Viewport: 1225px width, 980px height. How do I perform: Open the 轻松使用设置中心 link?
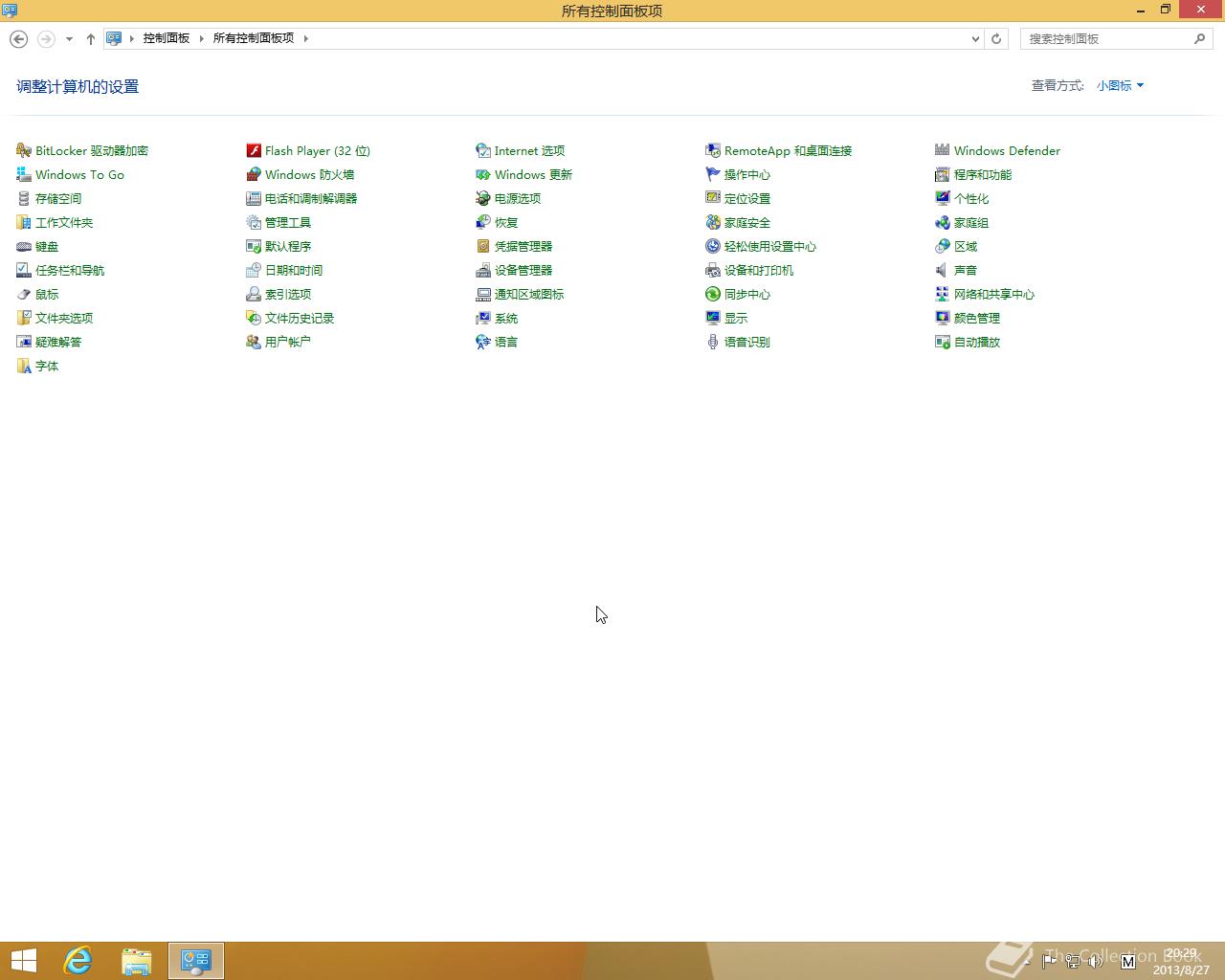(770, 246)
